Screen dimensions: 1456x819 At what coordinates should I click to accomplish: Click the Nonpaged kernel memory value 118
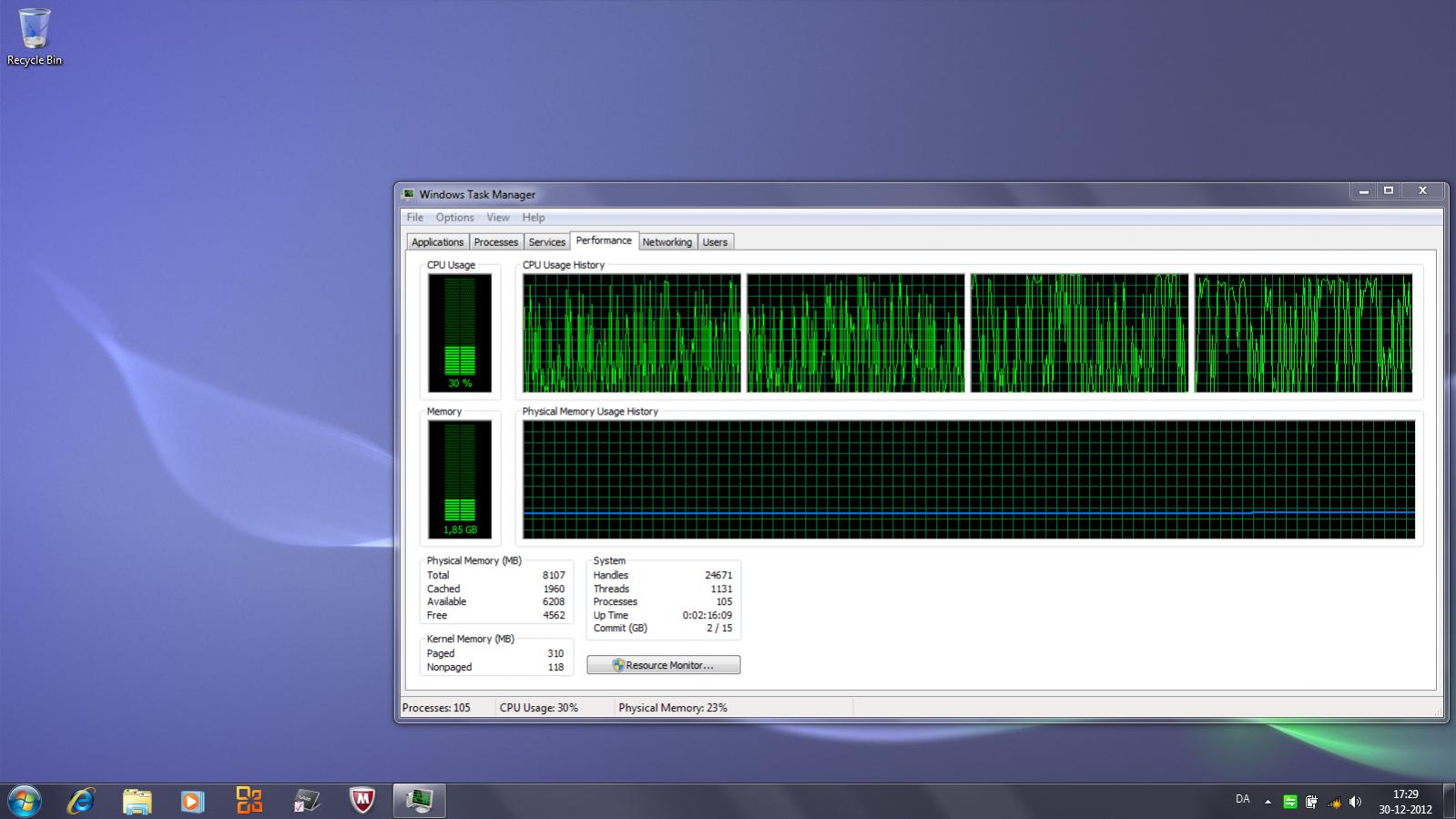pos(555,668)
